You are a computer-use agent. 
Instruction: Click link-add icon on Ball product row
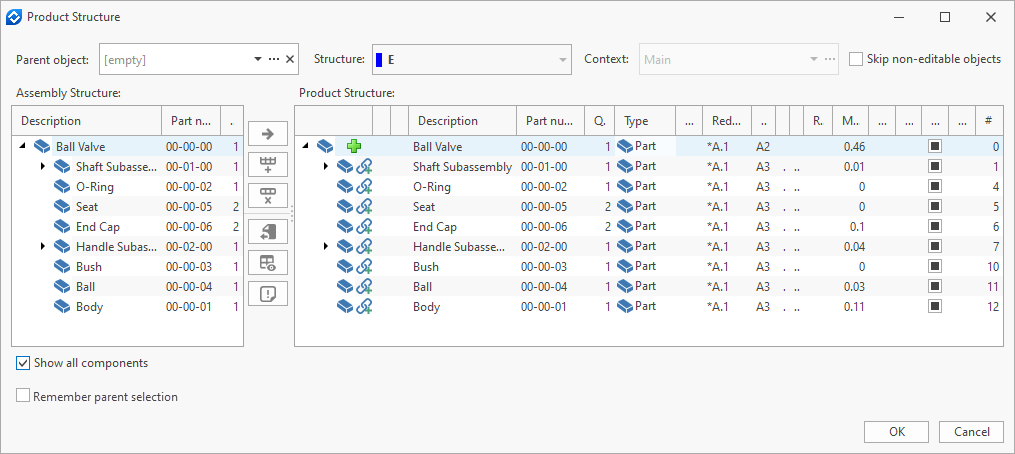tap(364, 286)
